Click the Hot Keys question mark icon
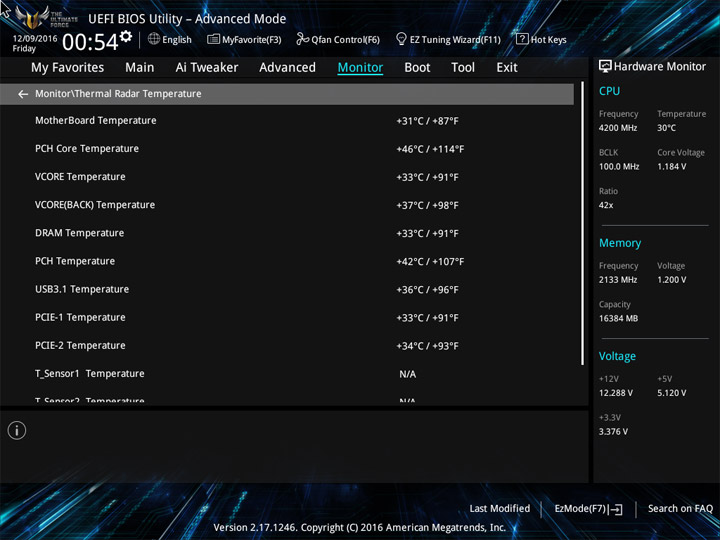 522,39
